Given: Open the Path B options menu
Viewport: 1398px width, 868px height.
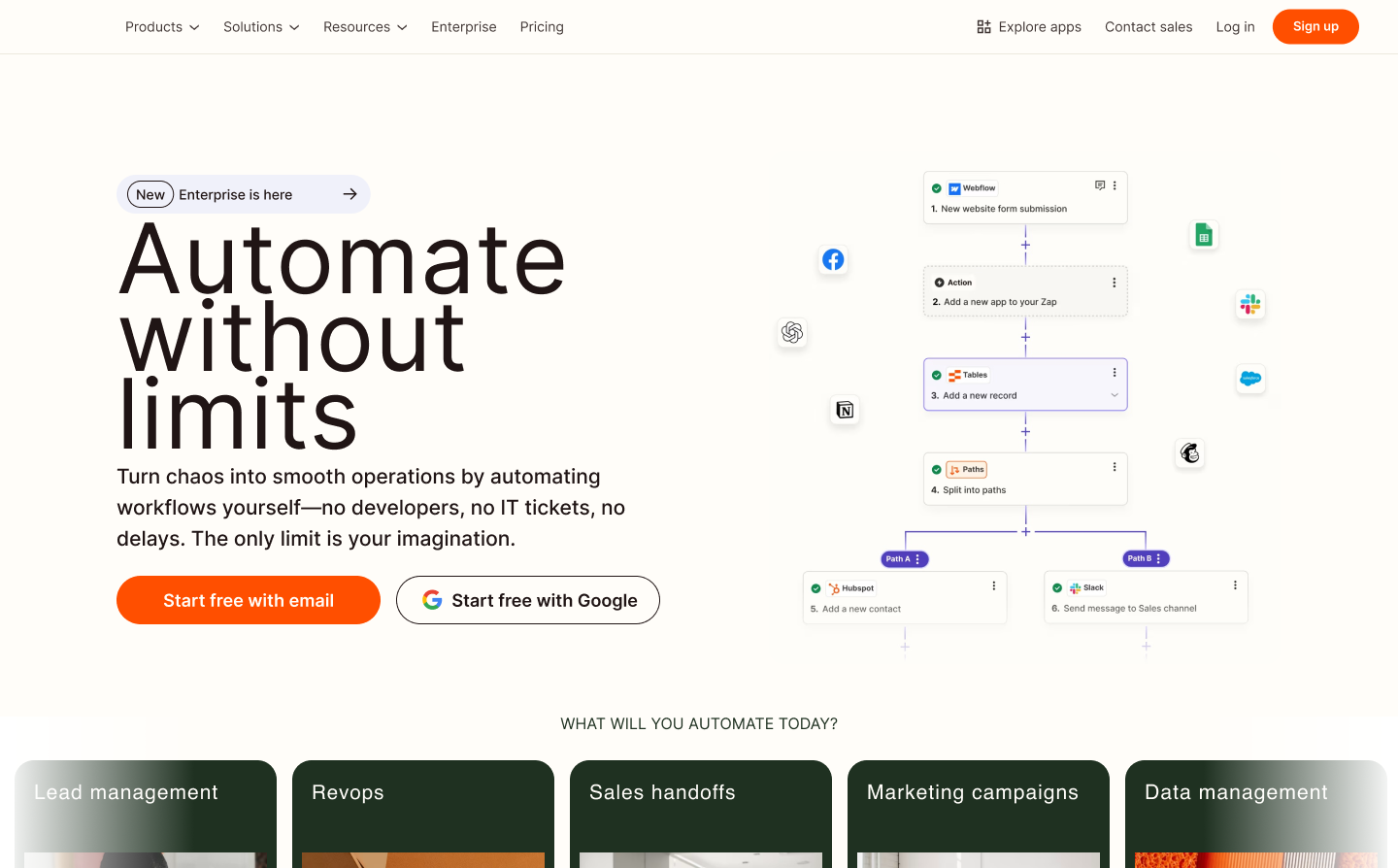Looking at the screenshot, I should pos(1159,558).
